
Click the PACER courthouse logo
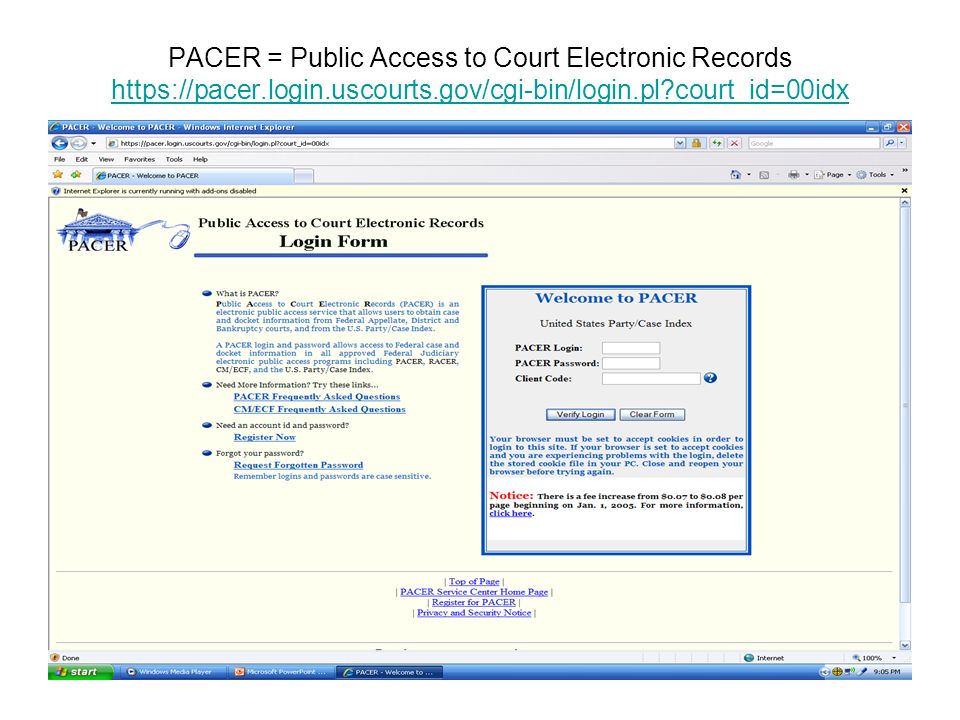click(122, 231)
